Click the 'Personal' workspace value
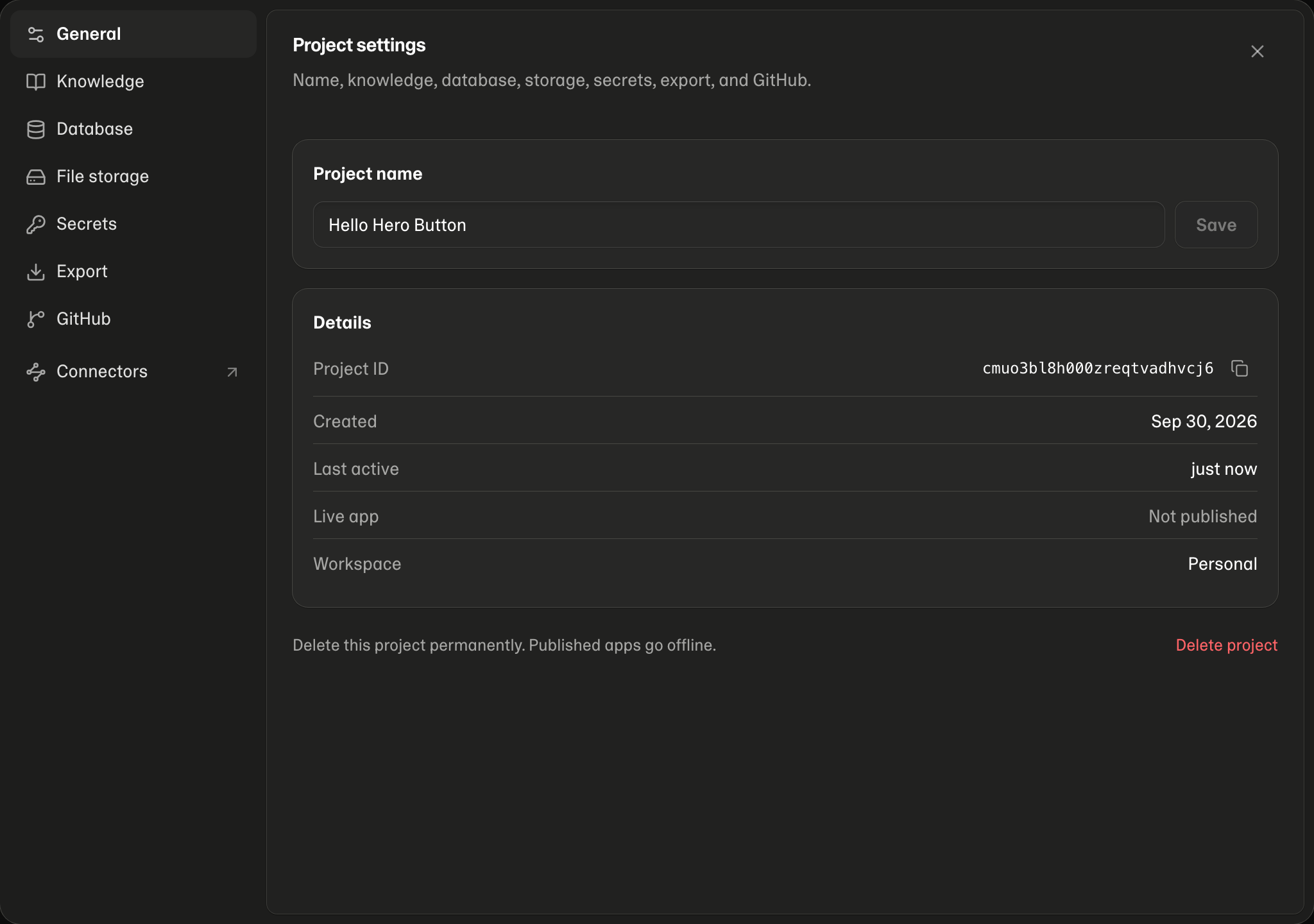The width and height of the screenshot is (1314, 924). click(x=1222, y=564)
